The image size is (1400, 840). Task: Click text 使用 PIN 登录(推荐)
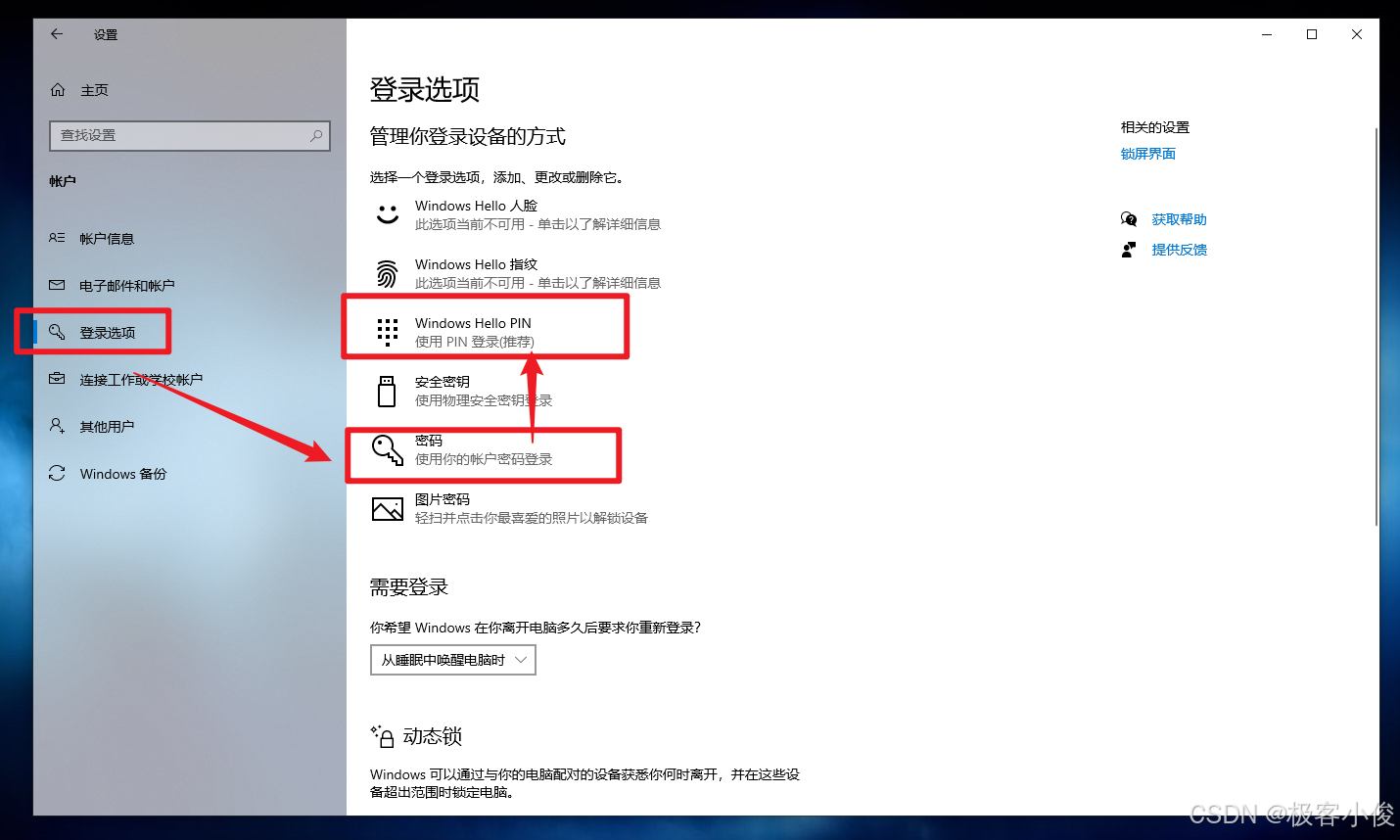coord(475,342)
